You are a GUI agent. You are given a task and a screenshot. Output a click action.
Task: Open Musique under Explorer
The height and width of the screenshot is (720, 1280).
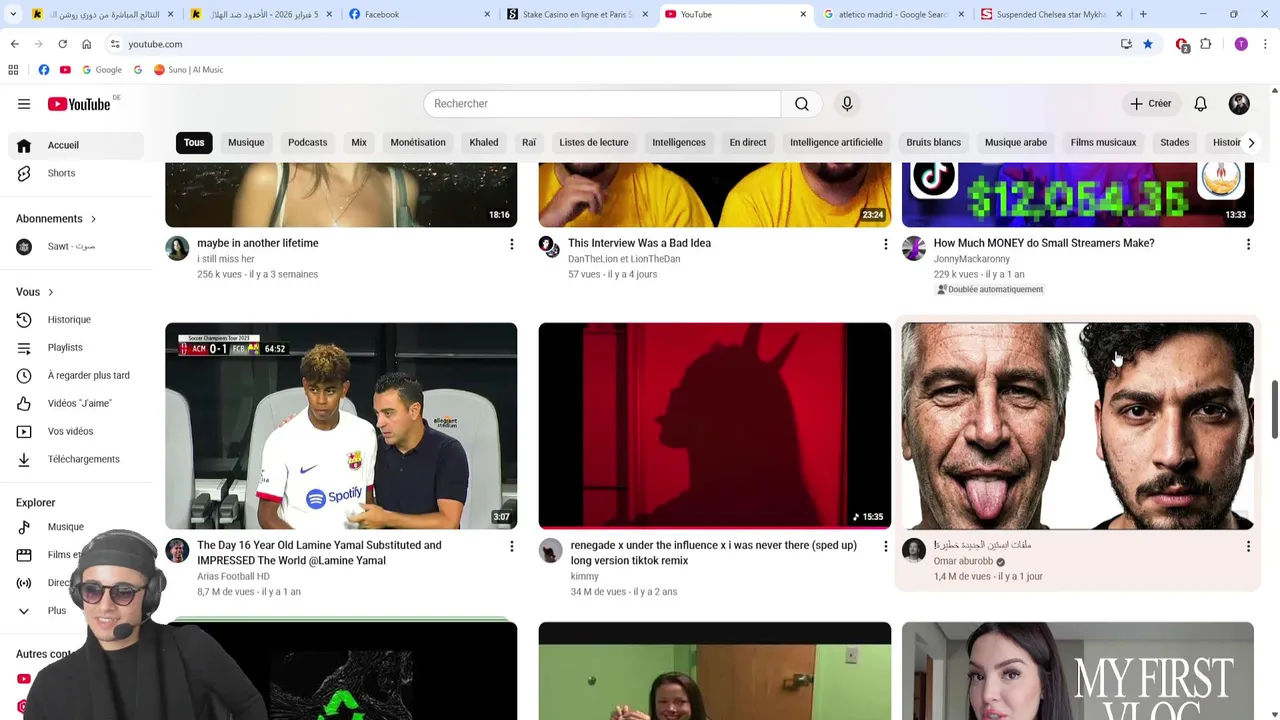tap(77, 527)
